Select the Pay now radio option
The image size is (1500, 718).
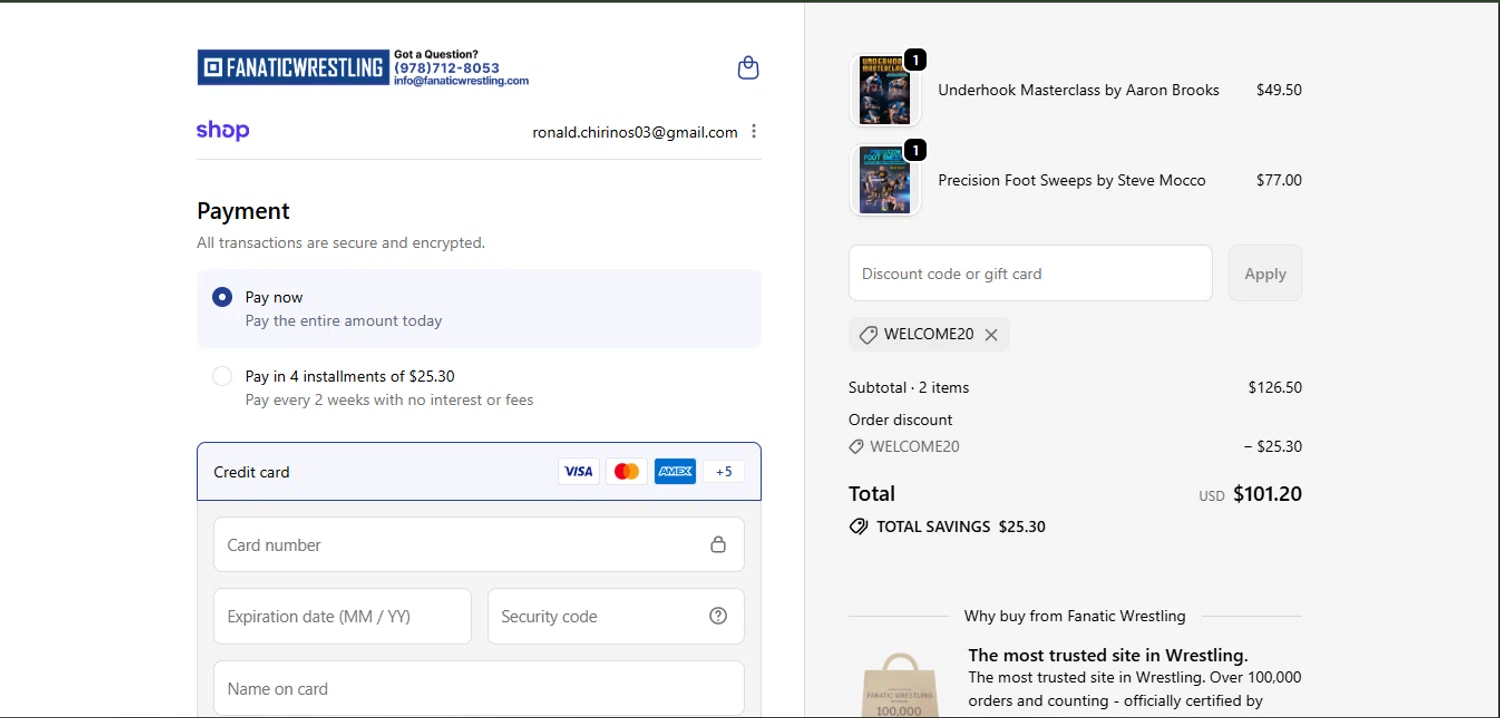click(x=222, y=297)
